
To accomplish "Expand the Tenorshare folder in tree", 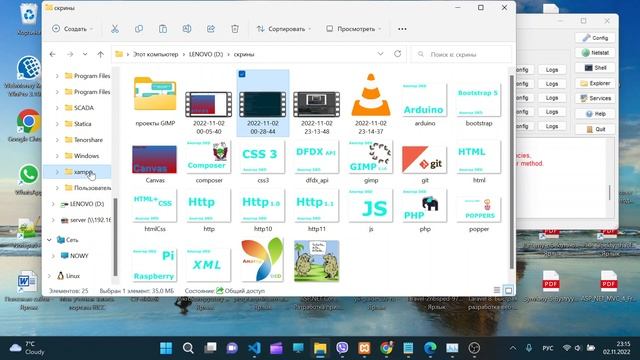I will click(57, 140).
